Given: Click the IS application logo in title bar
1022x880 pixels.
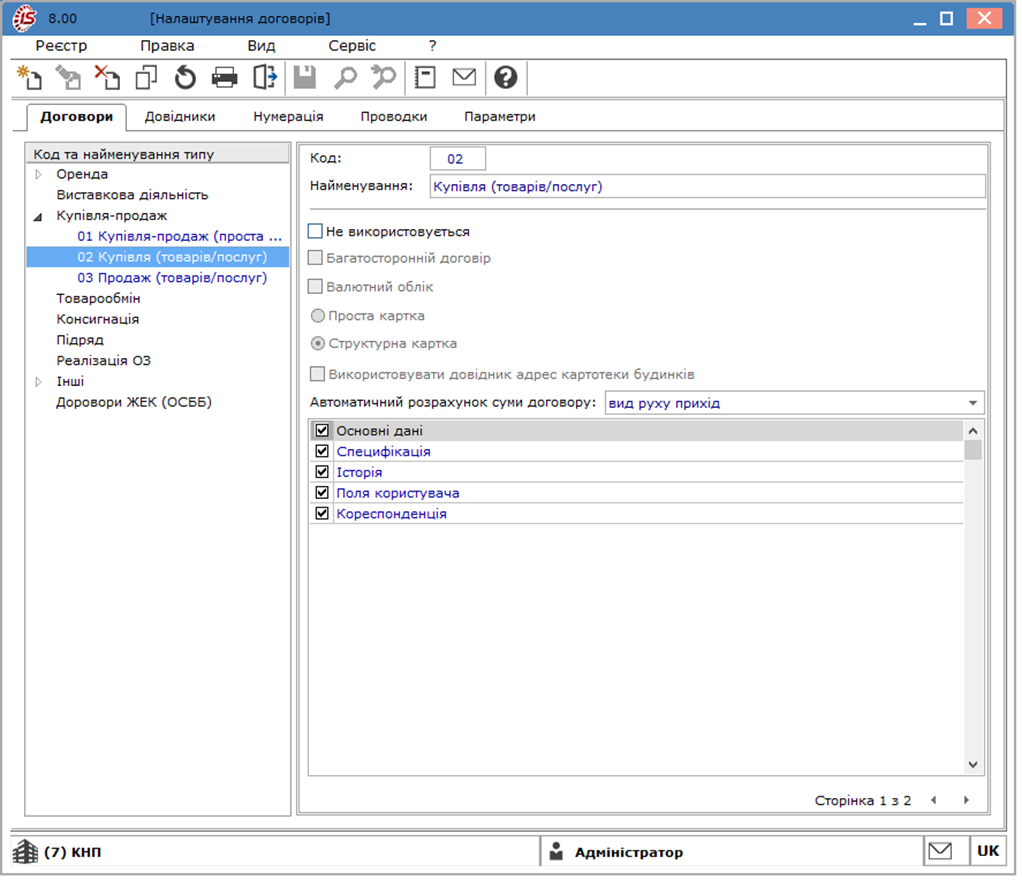Looking at the screenshot, I should pos(25,18).
